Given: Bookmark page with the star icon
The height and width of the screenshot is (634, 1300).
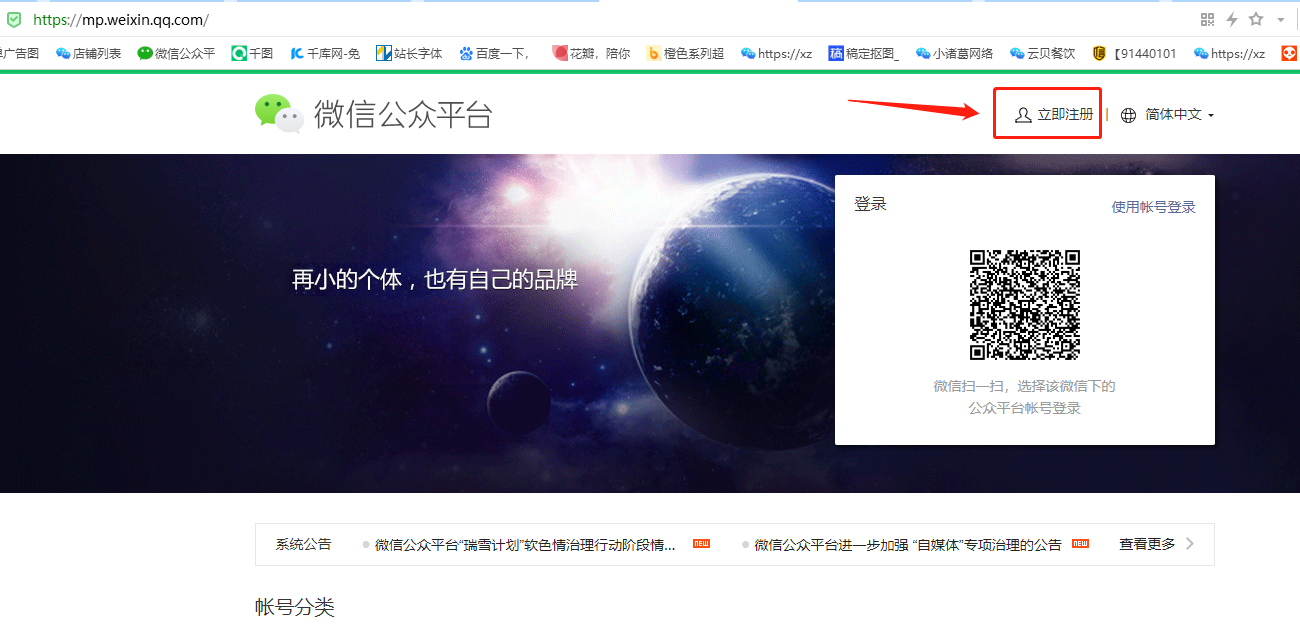Looking at the screenshot, I should point(1256,19).
